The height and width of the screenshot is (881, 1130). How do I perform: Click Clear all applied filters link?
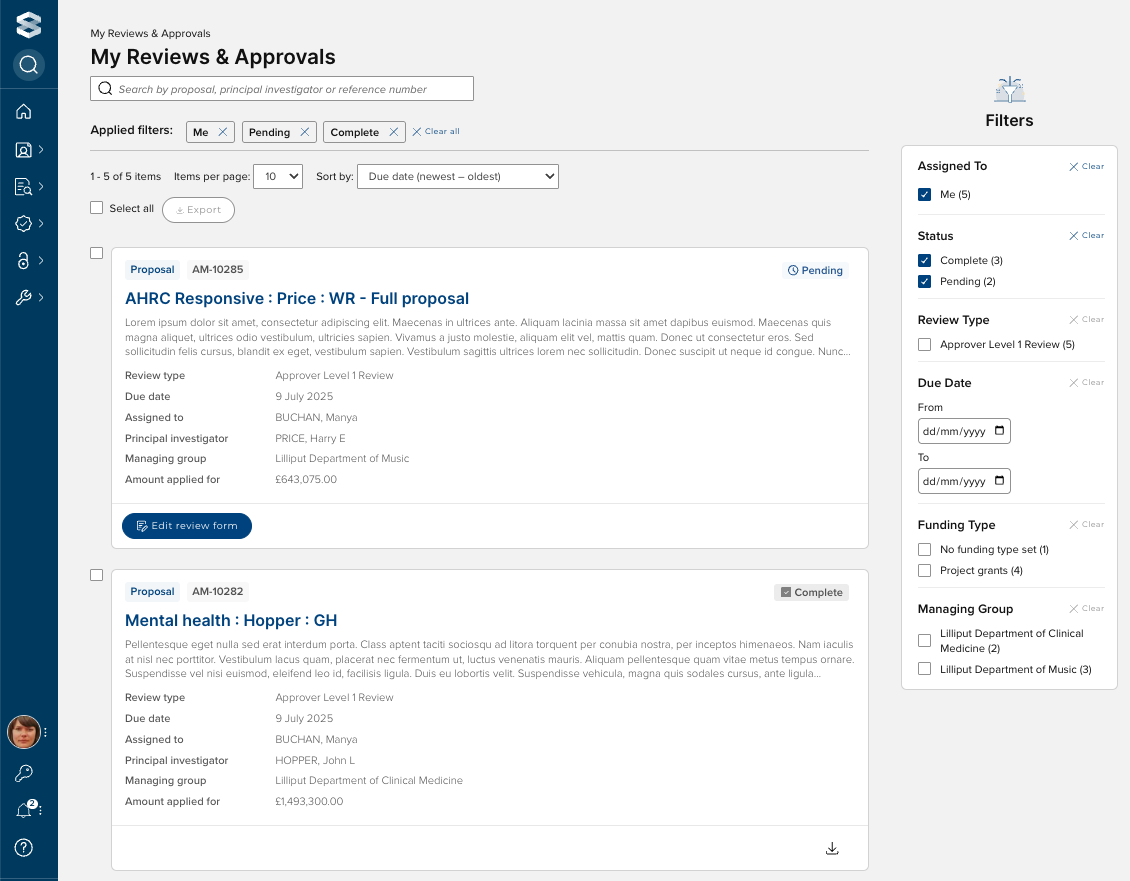pos(436,132)
